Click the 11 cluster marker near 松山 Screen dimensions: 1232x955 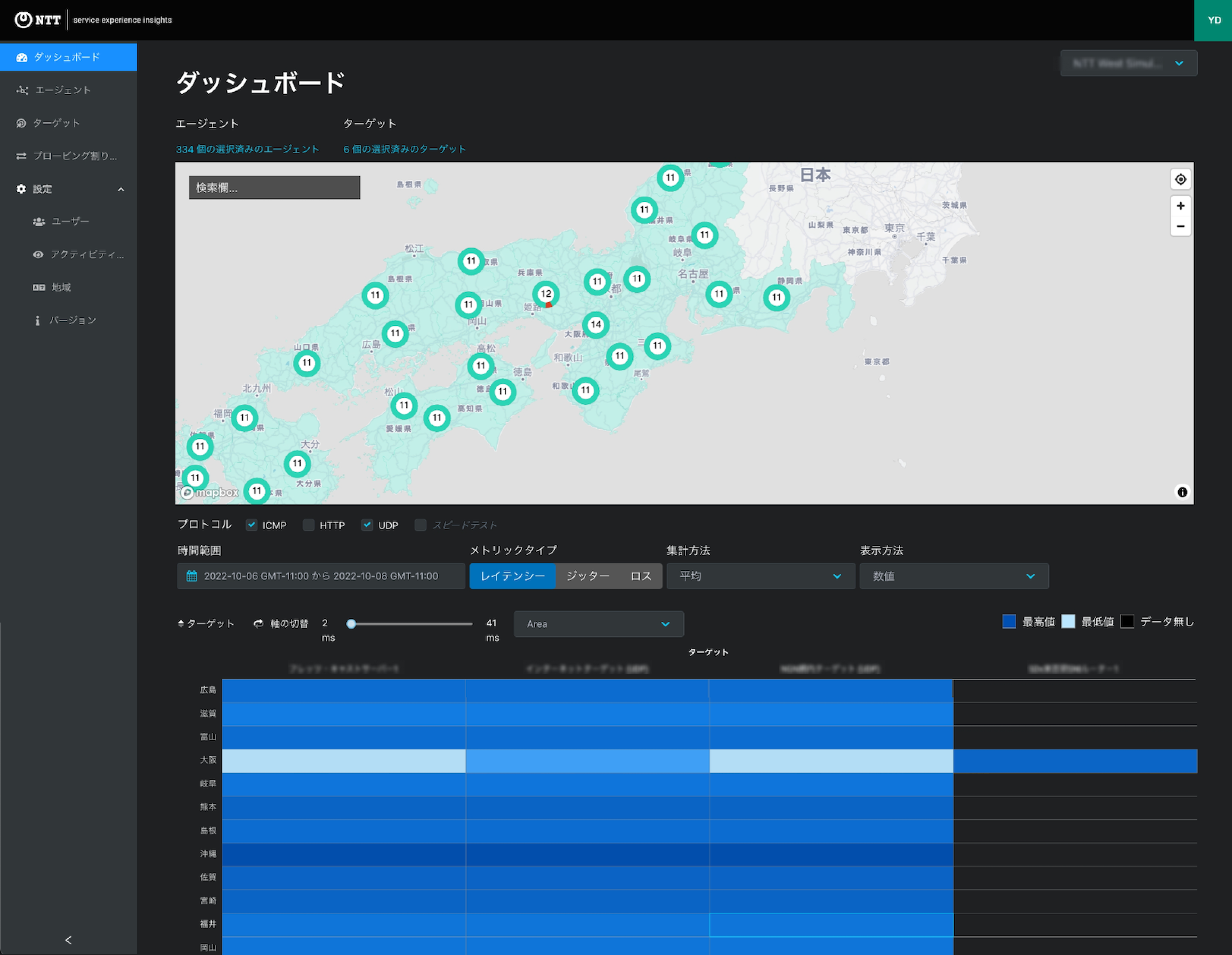point(404,405)
